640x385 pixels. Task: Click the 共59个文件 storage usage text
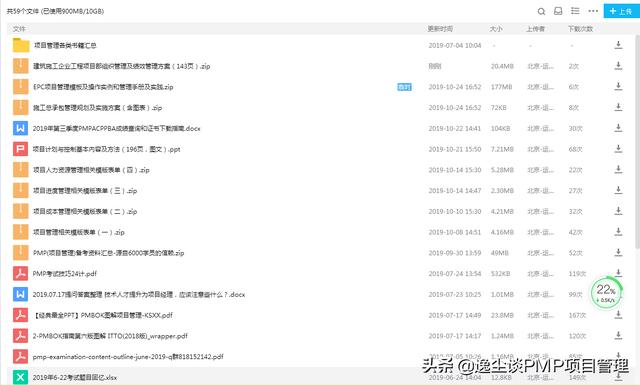pyautogui.click(x=55, y=11)
